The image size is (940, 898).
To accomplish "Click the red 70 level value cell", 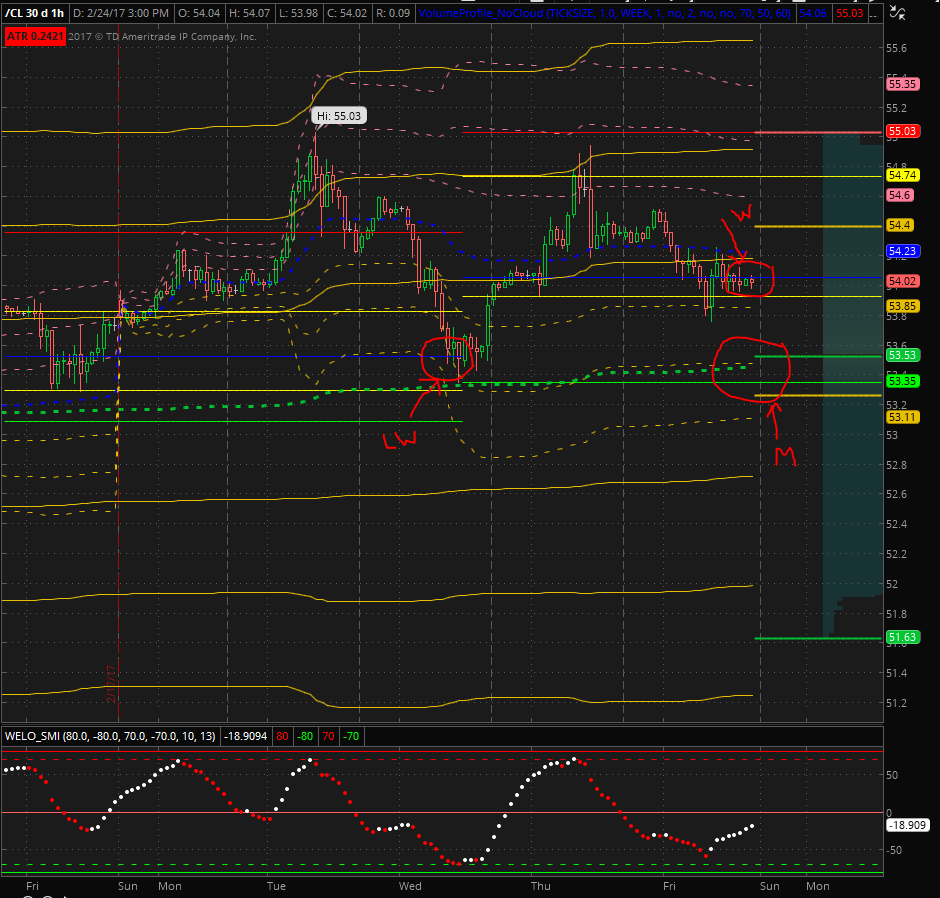I will click(329, 736).
